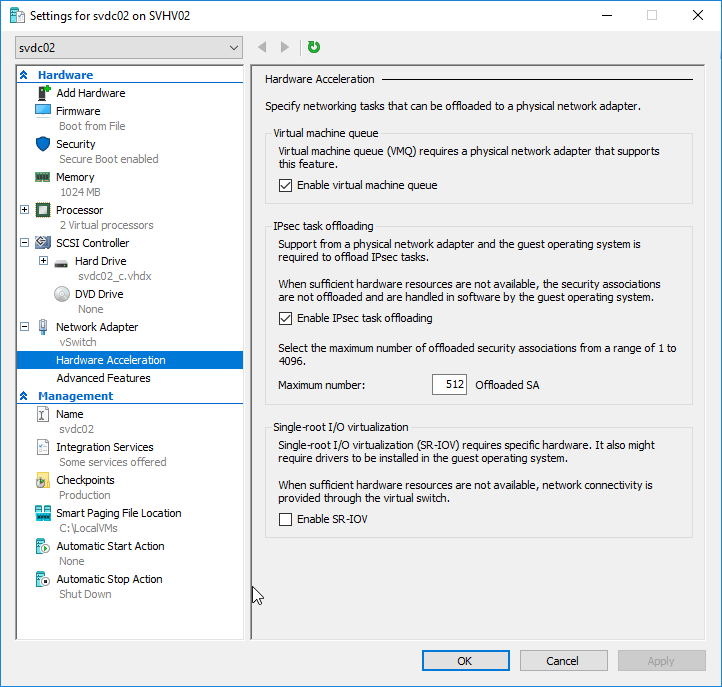
Task: Expand the Processor tree node
Action: click(25, 210)
